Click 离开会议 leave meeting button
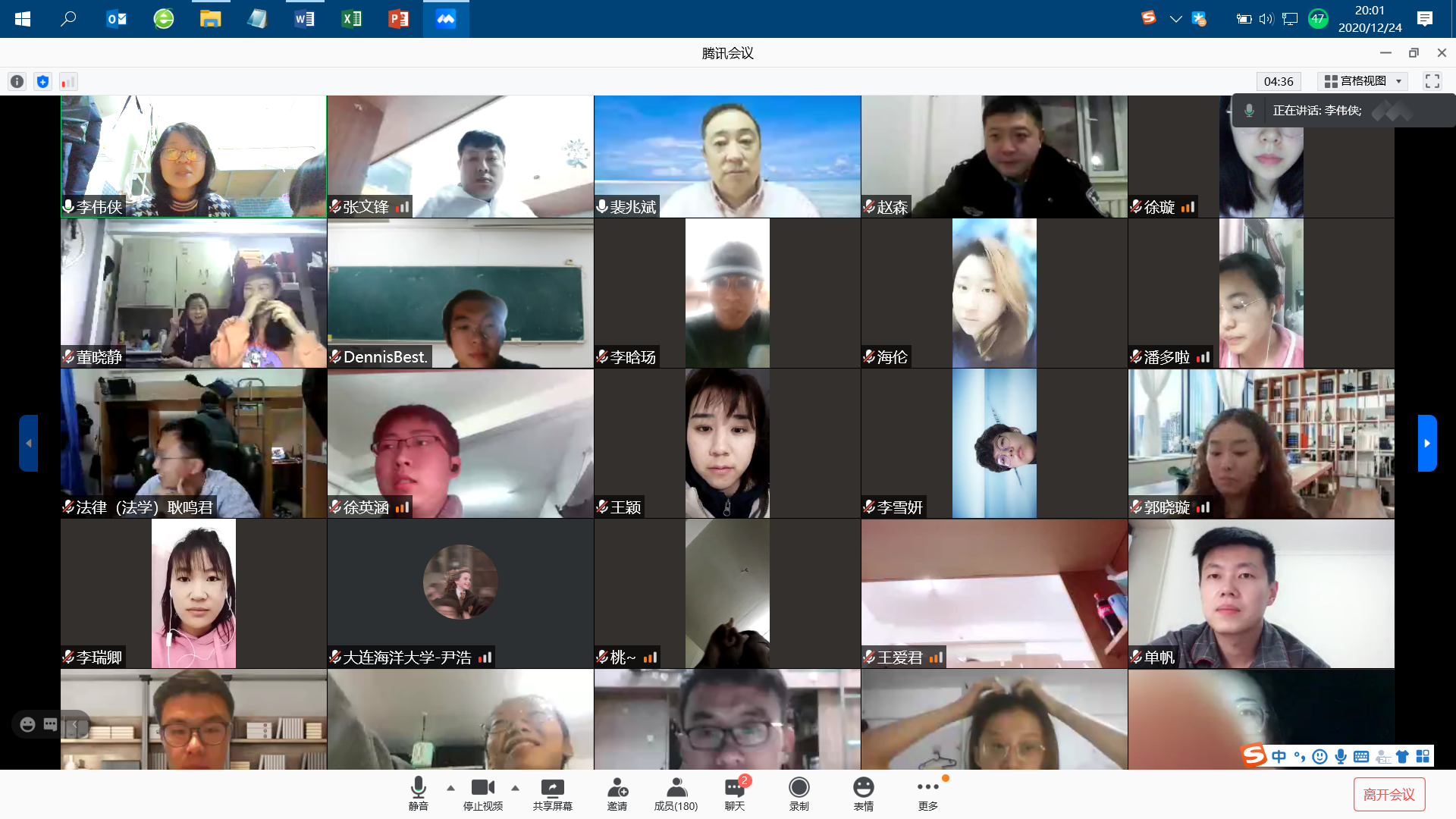The image size is (1456, 819). pyautogui.click(x=1389, y=794)
